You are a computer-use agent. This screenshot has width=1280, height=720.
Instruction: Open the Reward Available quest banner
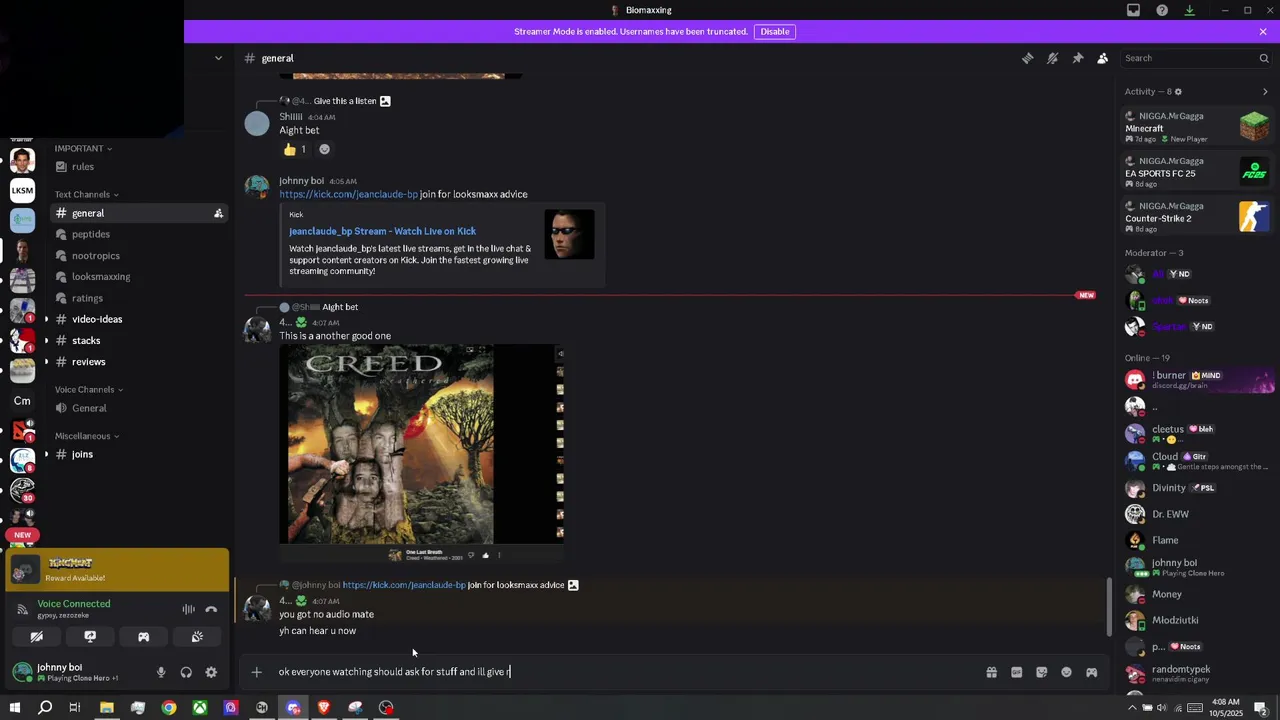point(118,569)
